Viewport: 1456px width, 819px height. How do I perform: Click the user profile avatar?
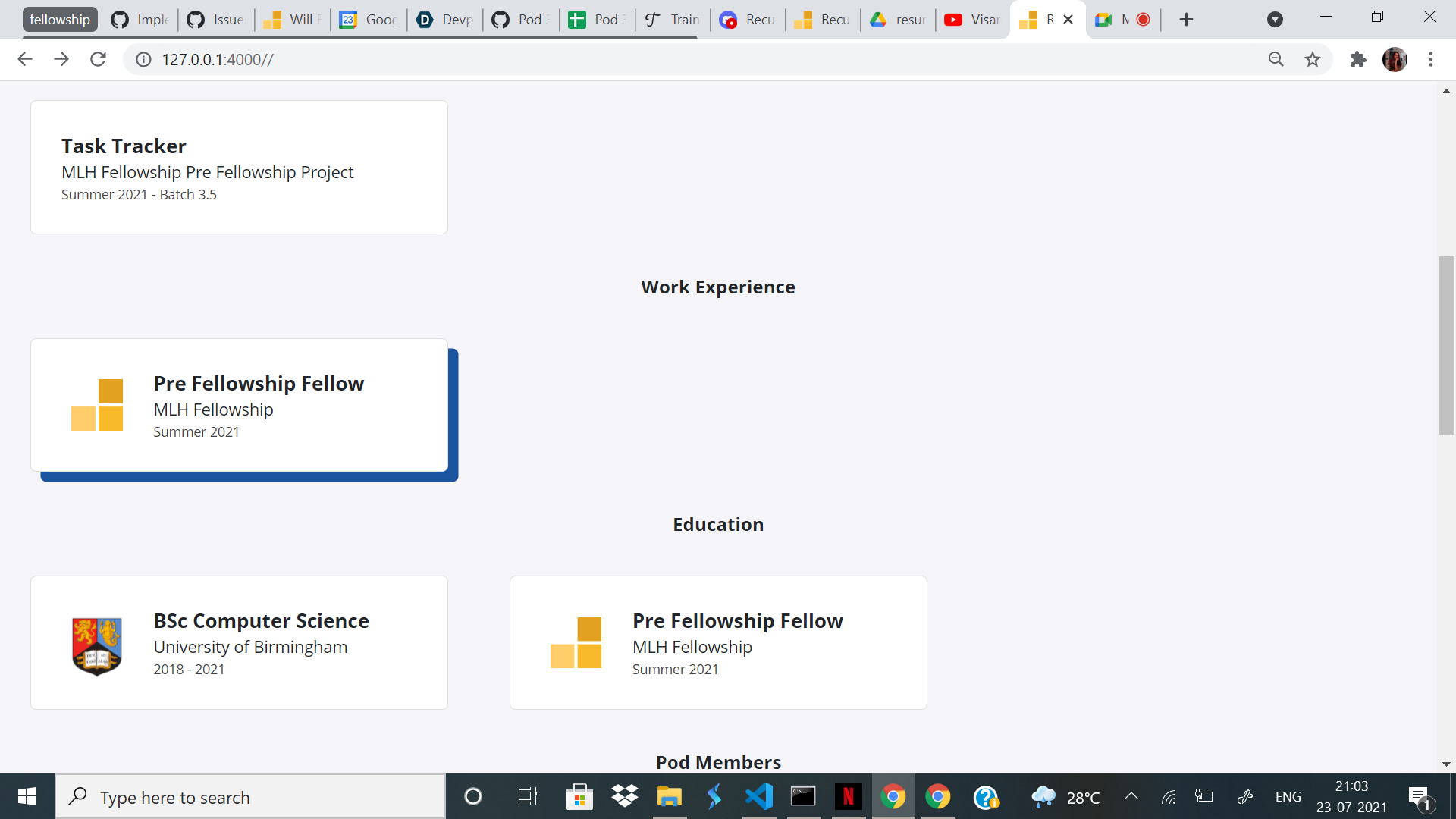(x=1395, y=59)
